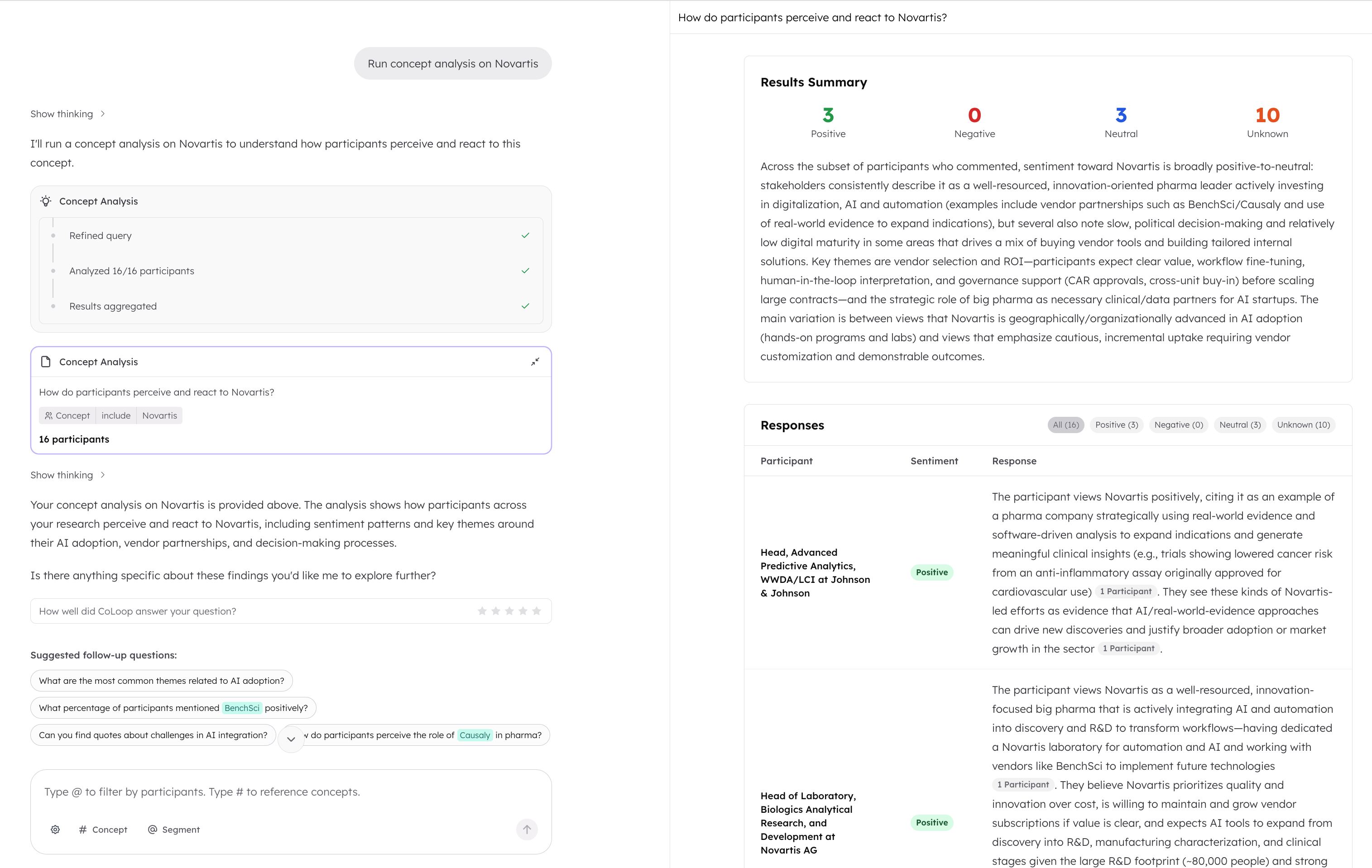The image size is (1372, 868).
Task: Click the settings gear in chat input
Action: tap(55, 829)
